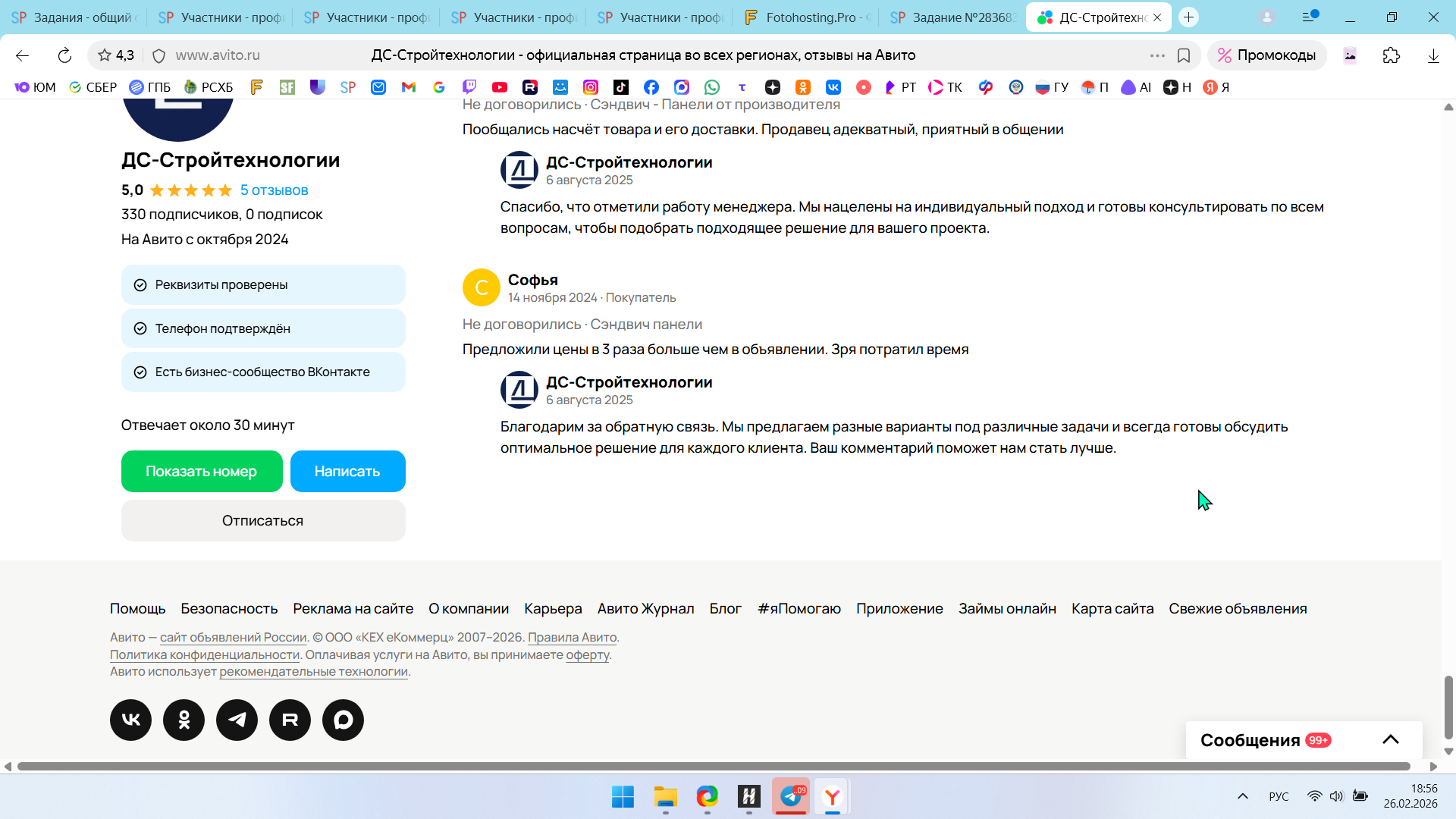Open the Odnoklassniki footer icon
This screenshot has height=819, width=1456.
coord(184,720)
